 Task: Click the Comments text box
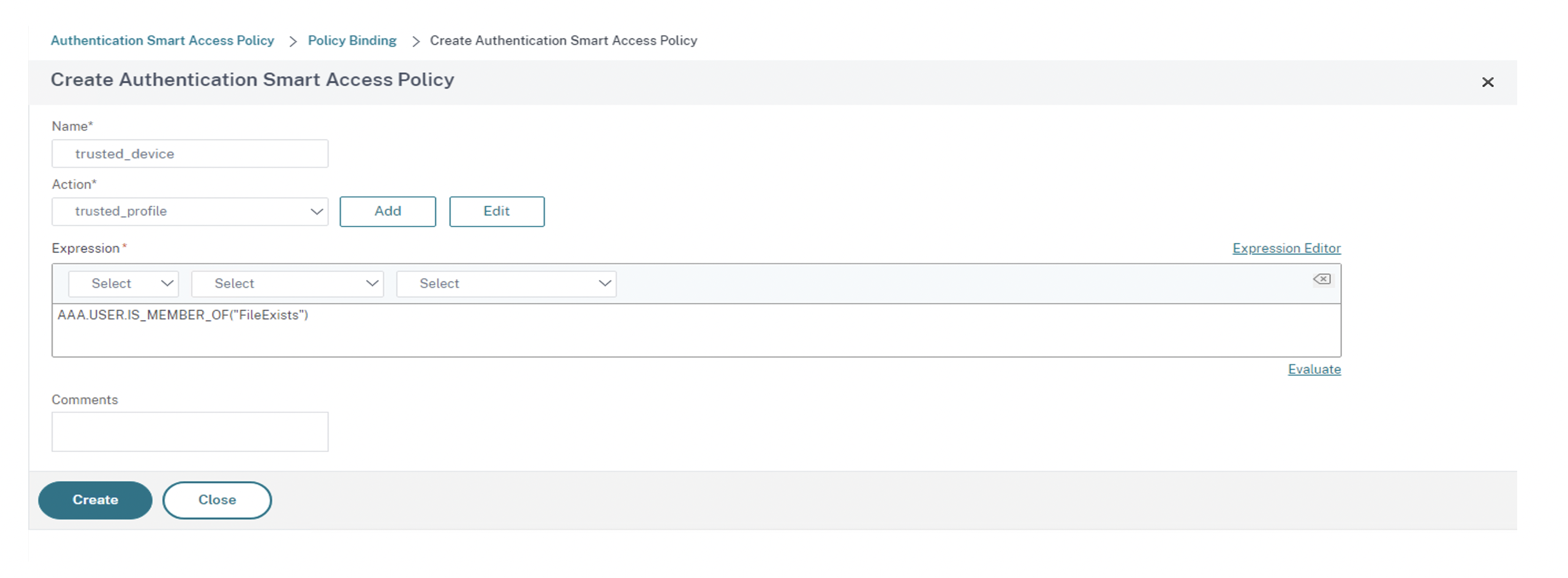click(x=190, y=432)
